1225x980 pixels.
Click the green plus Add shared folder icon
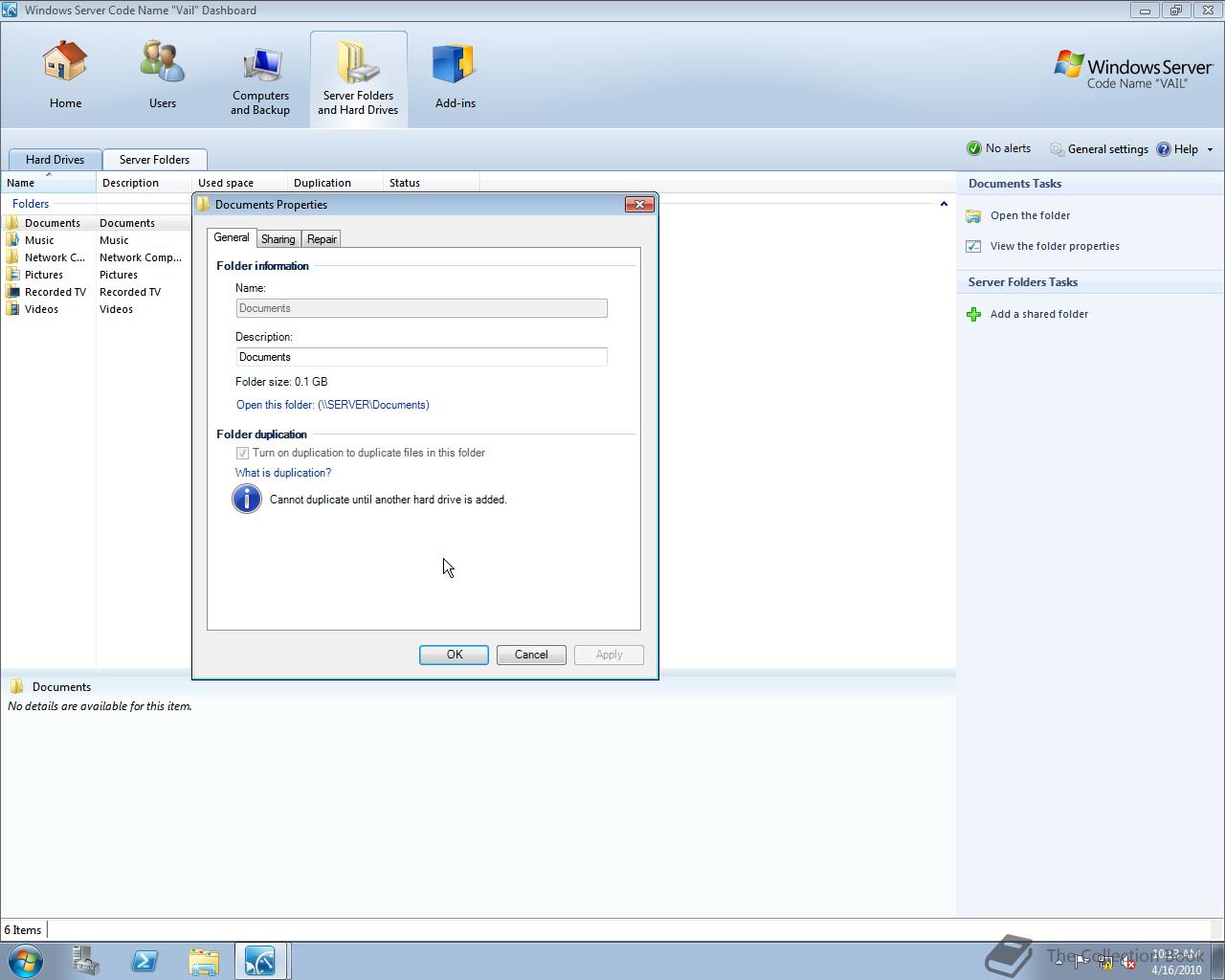[973, 314]
